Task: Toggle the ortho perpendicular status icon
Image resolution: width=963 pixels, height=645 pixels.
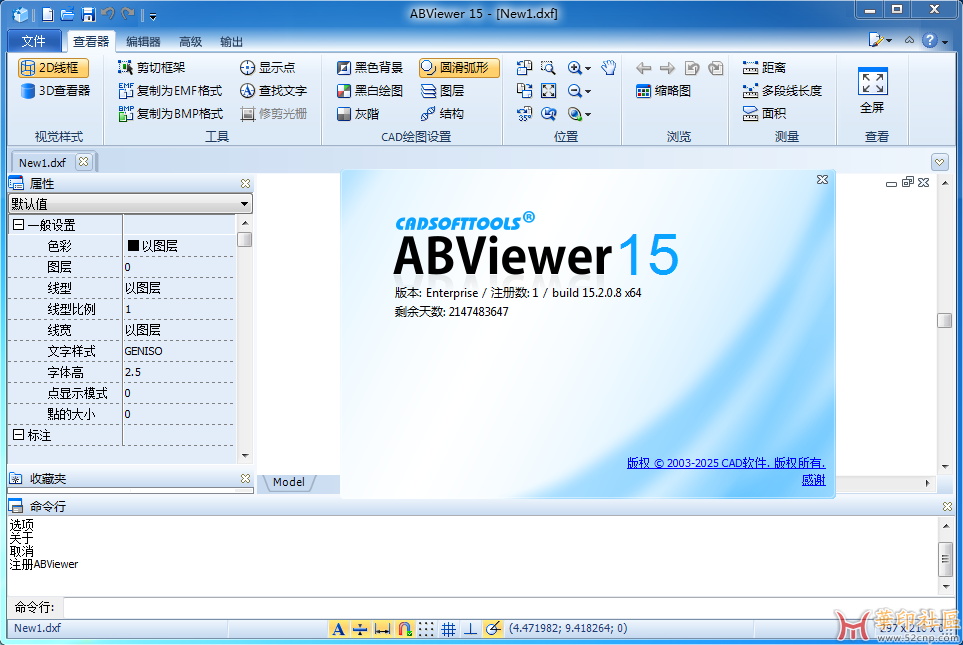Action: (x=470, y=628)
